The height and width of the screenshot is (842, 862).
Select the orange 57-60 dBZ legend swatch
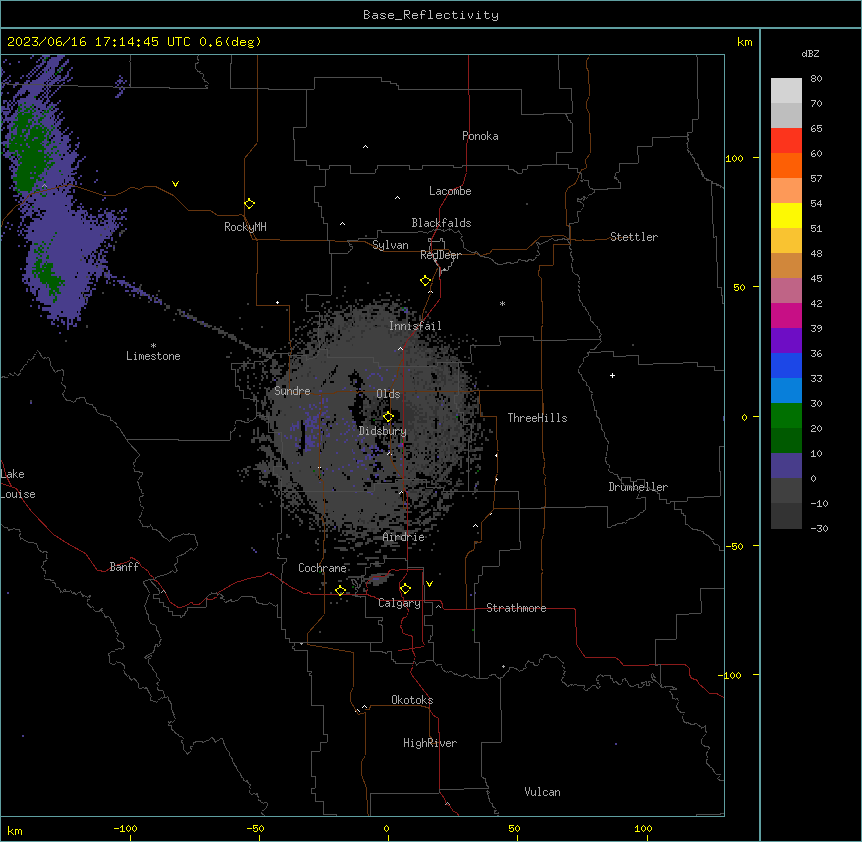786,165
